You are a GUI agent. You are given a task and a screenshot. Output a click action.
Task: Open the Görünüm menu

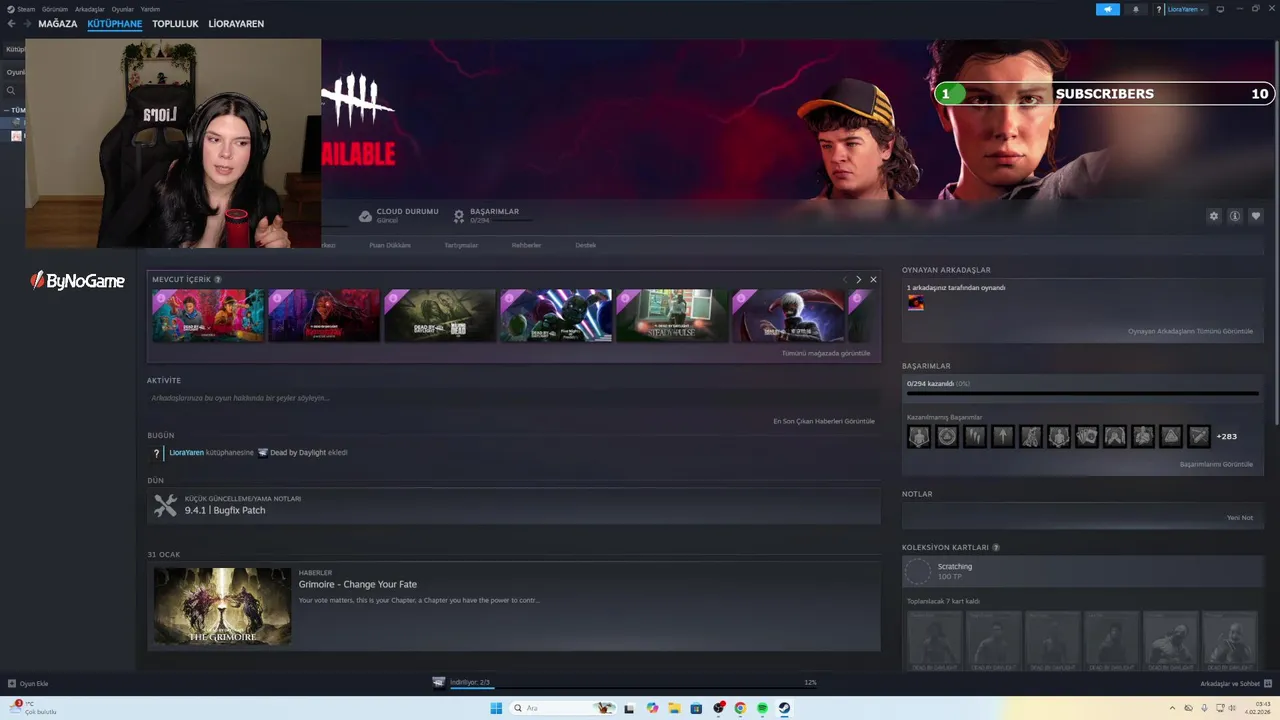[55, 9]
